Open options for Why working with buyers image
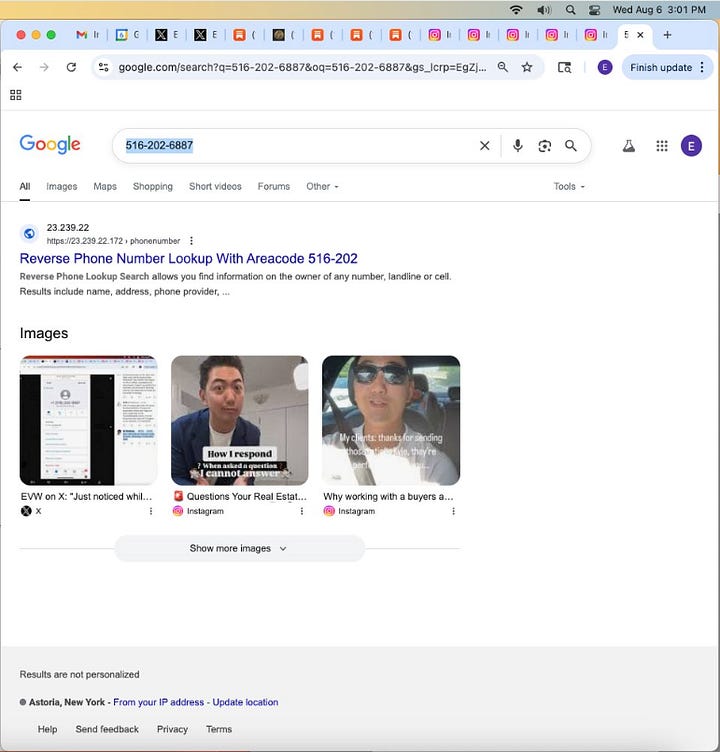This screenshot has height=752, width=720. 453,511
